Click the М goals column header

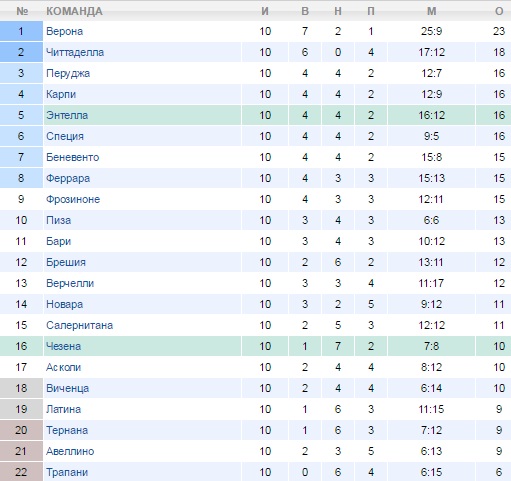tap(432, 11)
